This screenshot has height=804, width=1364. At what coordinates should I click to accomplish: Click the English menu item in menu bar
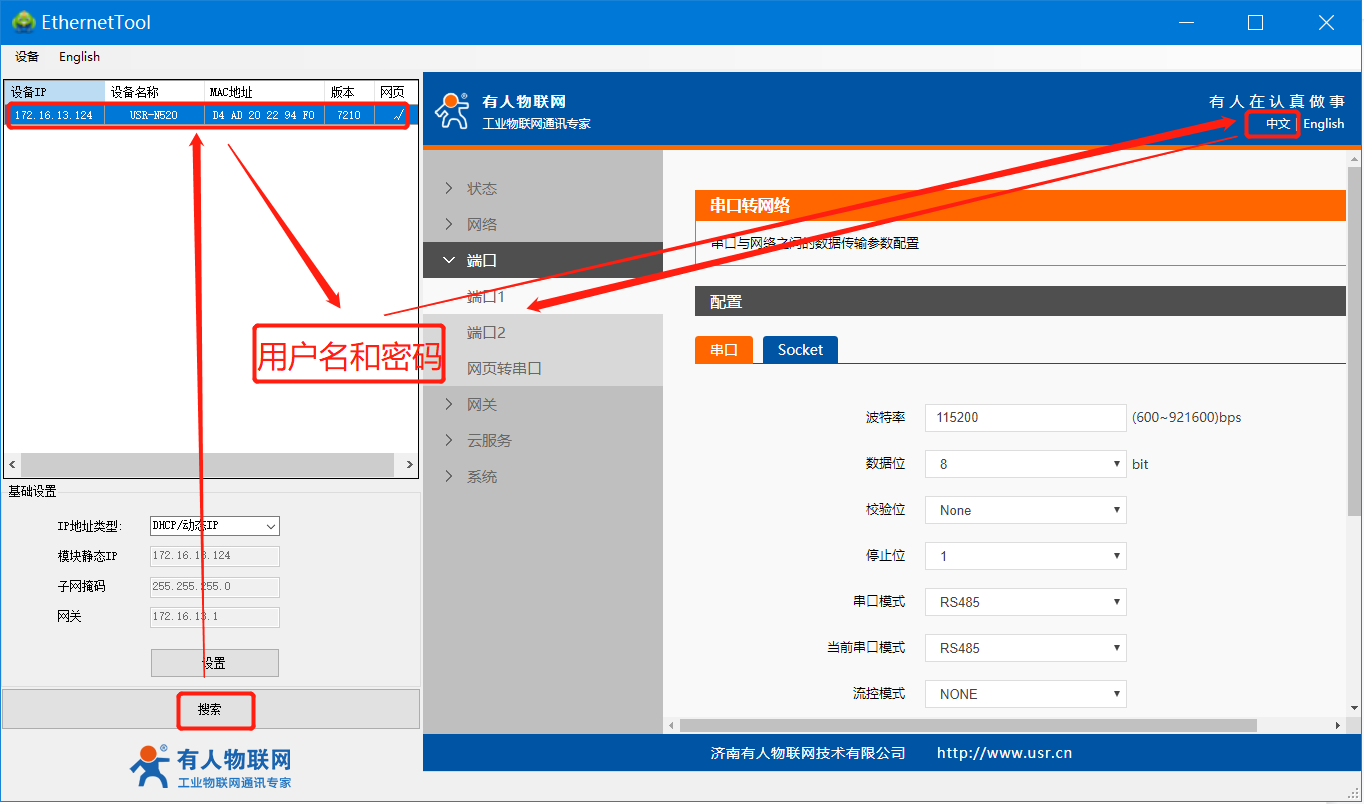79,57
